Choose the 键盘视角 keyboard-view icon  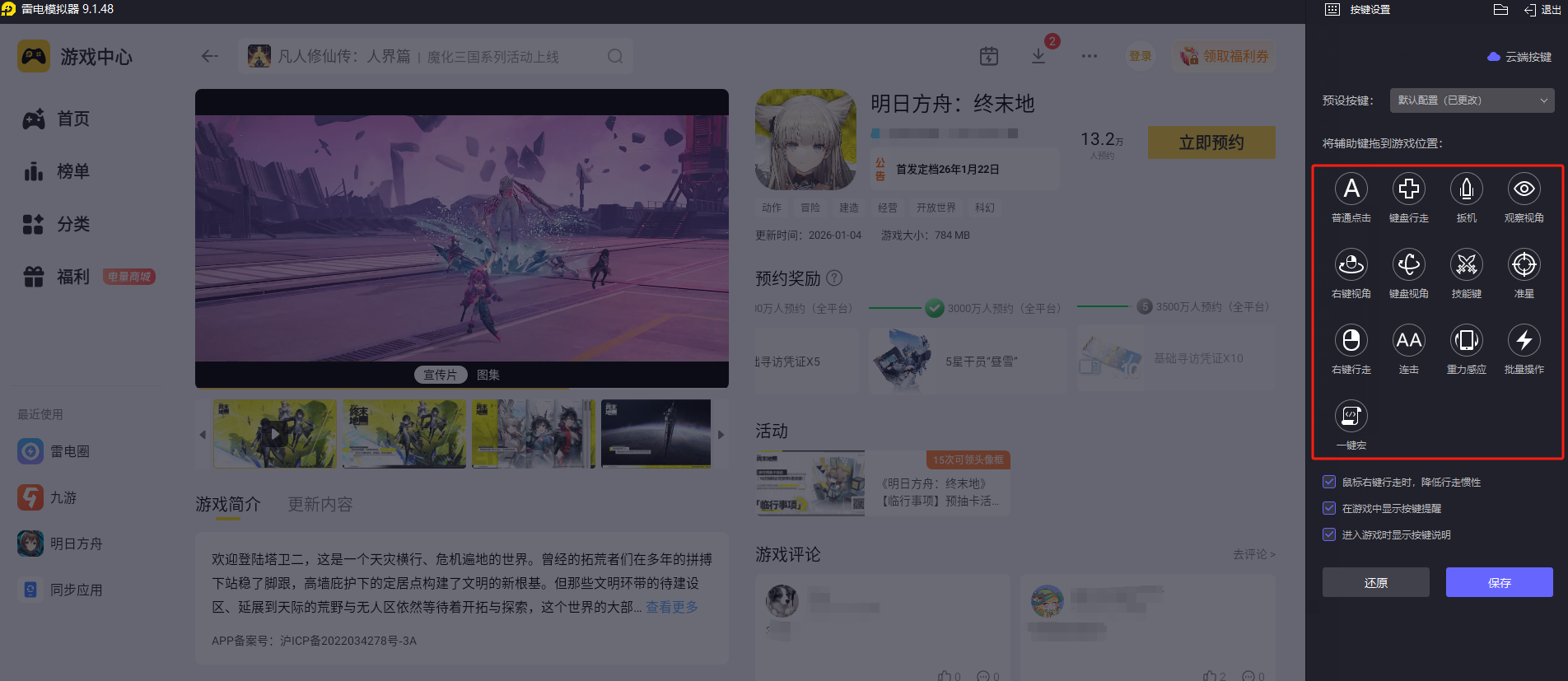[1409, 265]
